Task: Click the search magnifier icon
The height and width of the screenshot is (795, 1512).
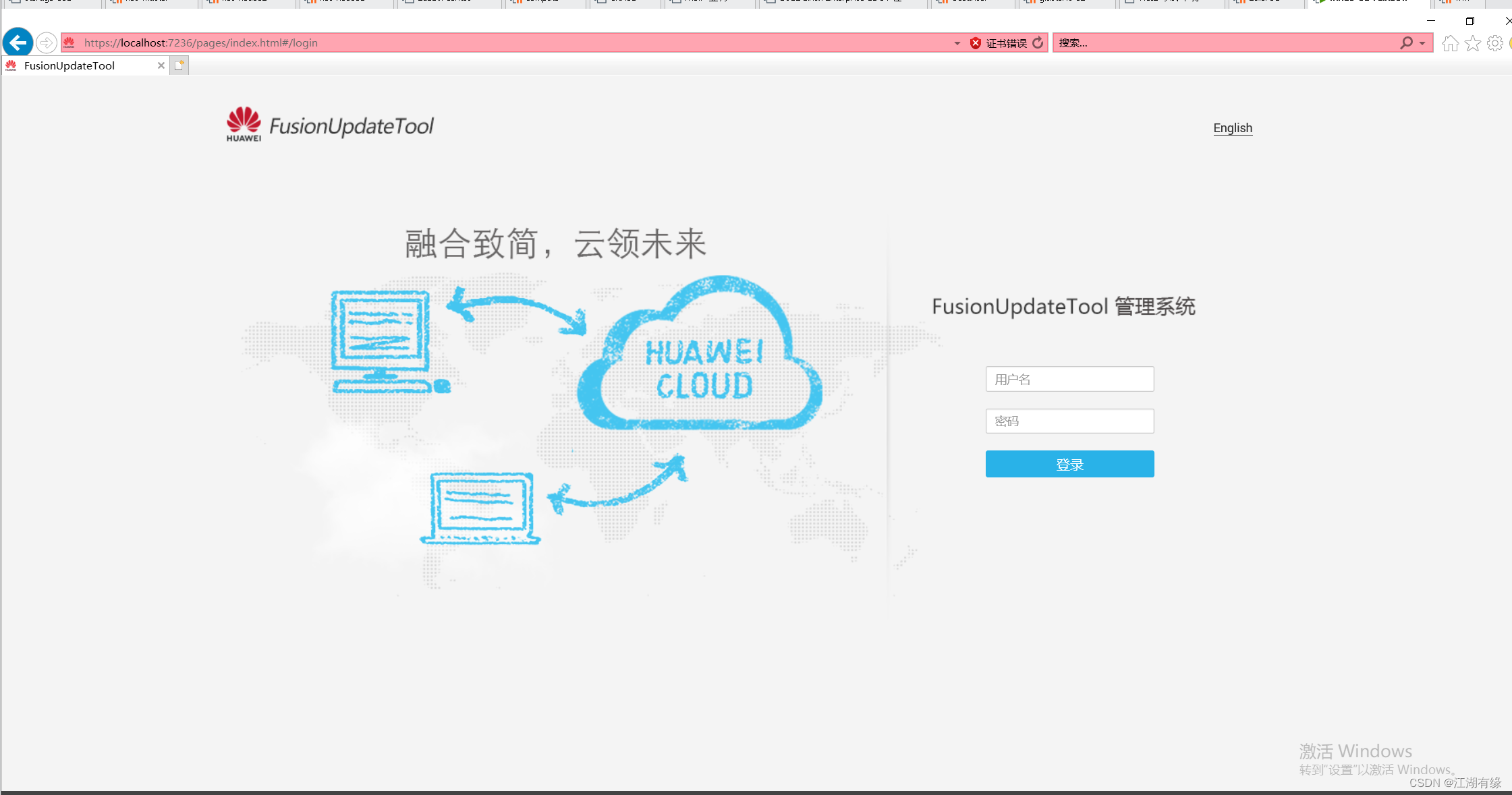Action: click(1406, 42)
